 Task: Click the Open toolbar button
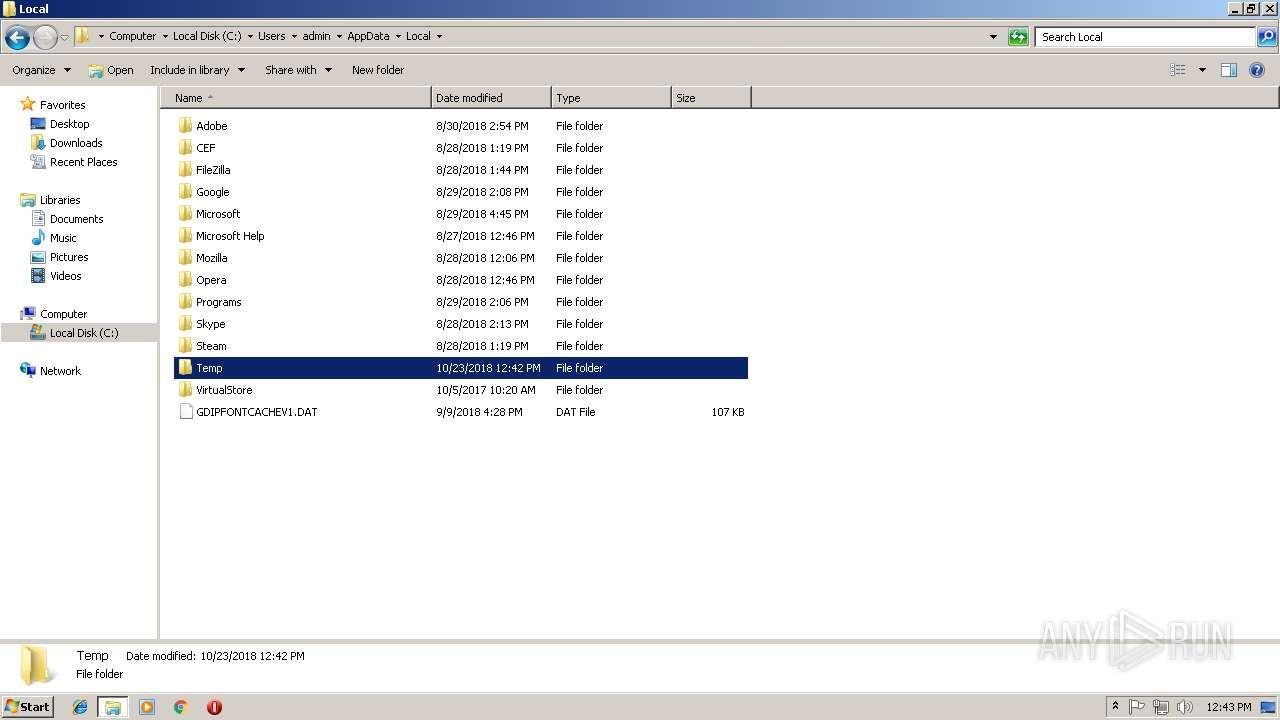coord(110,70)
